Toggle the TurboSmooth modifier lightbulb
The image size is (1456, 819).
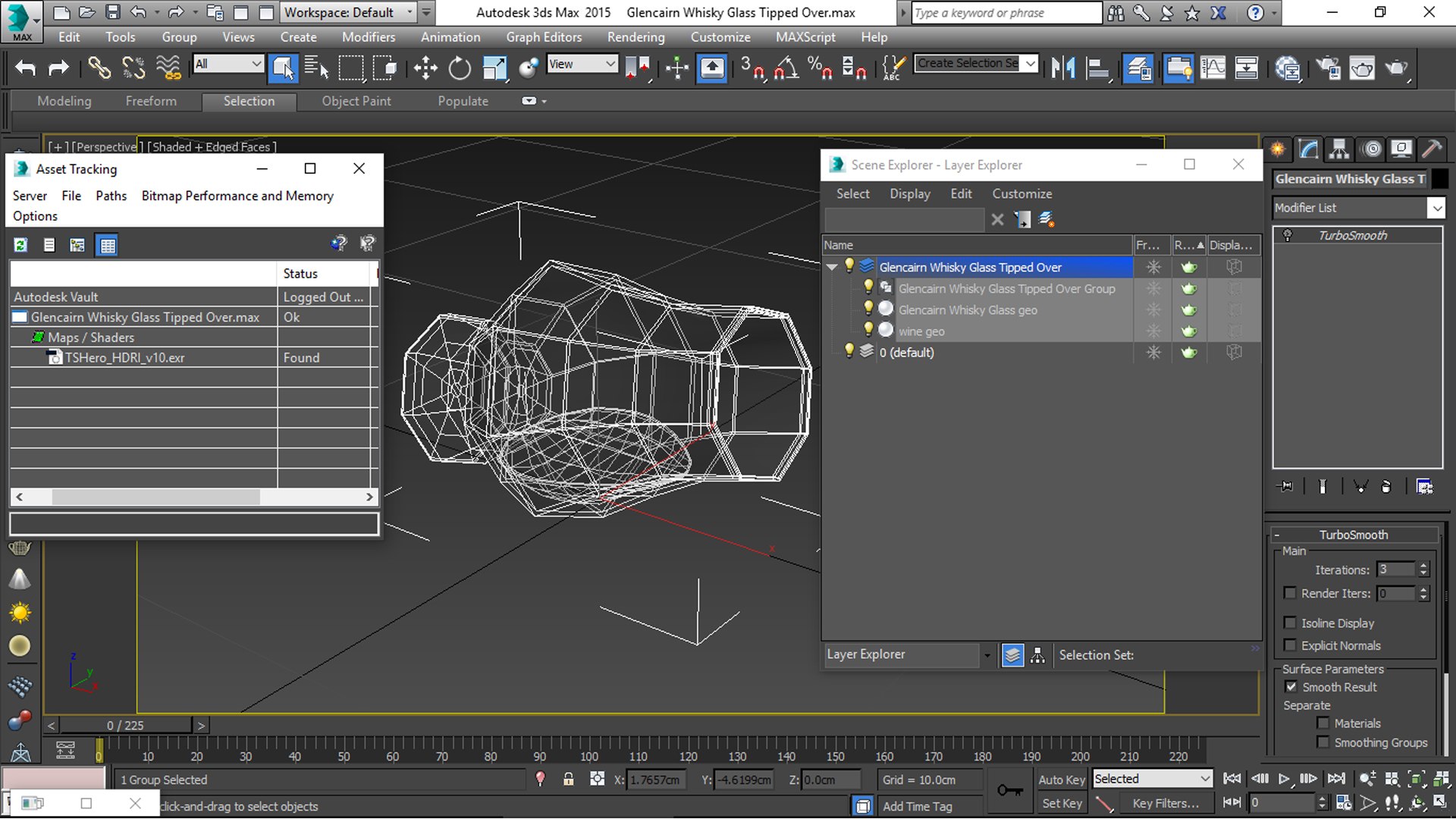(1287, 235)
